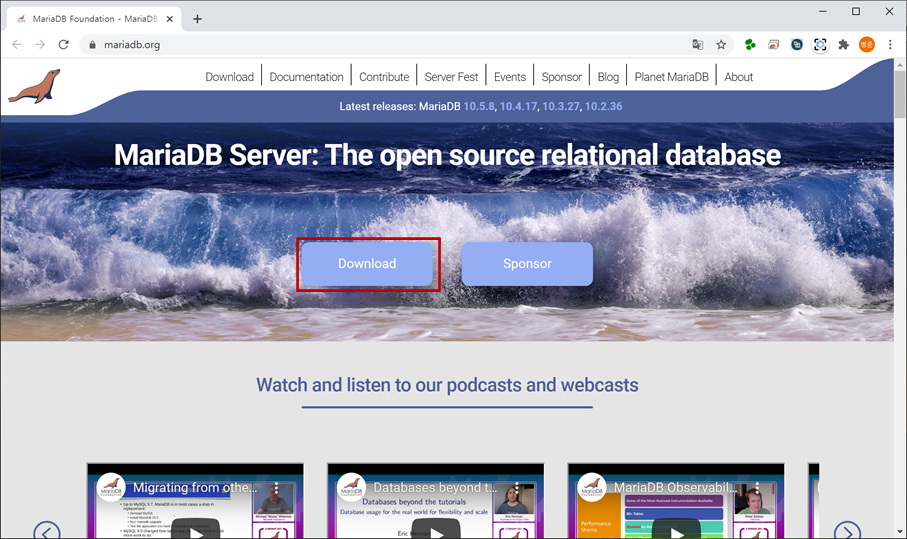Viewport: 907px width, 539px height.
Task: Show previous video carousel arrow
Action: click(x=47, y=531)
